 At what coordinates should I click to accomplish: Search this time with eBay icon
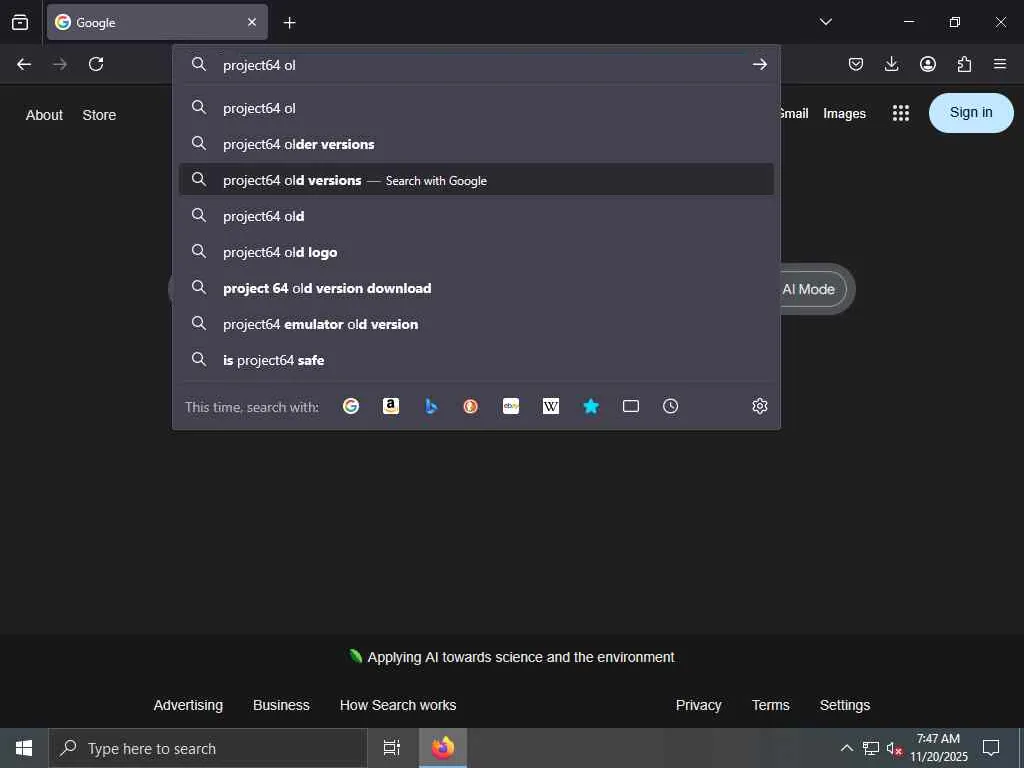pyautogui.click(x=511, y=406)
